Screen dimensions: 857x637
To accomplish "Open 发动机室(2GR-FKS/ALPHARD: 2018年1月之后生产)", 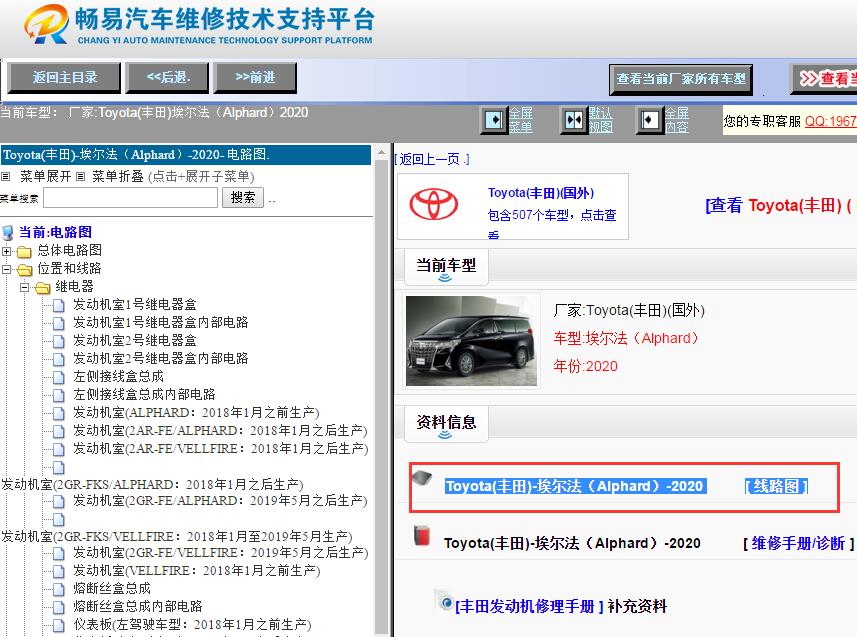I will click(x=152, y=484).
